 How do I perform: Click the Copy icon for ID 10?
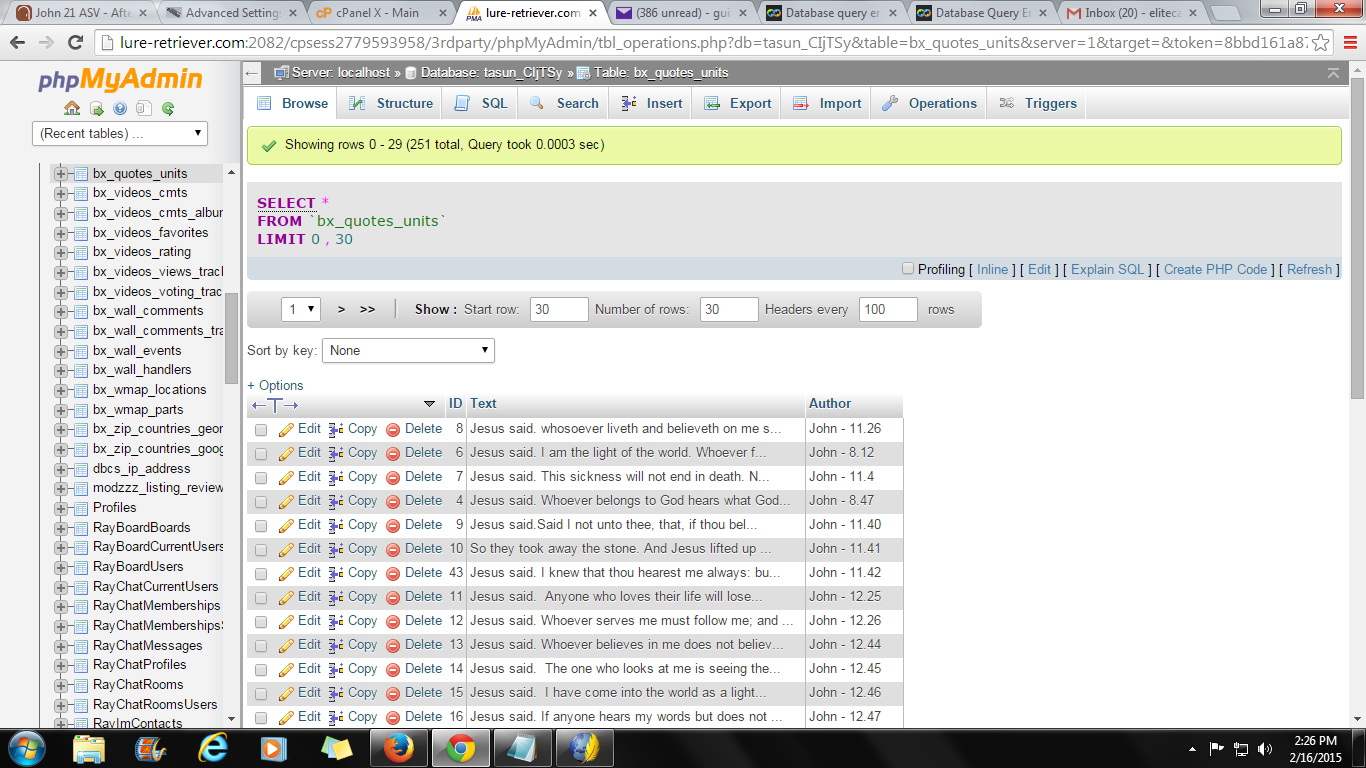[336, 549]
